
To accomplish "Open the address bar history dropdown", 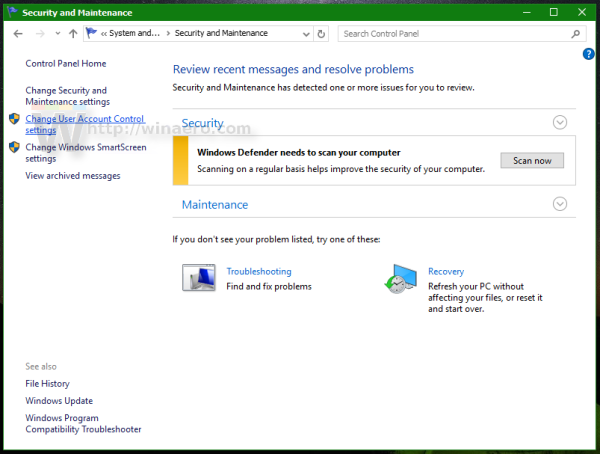I will (x=306, y=34).
